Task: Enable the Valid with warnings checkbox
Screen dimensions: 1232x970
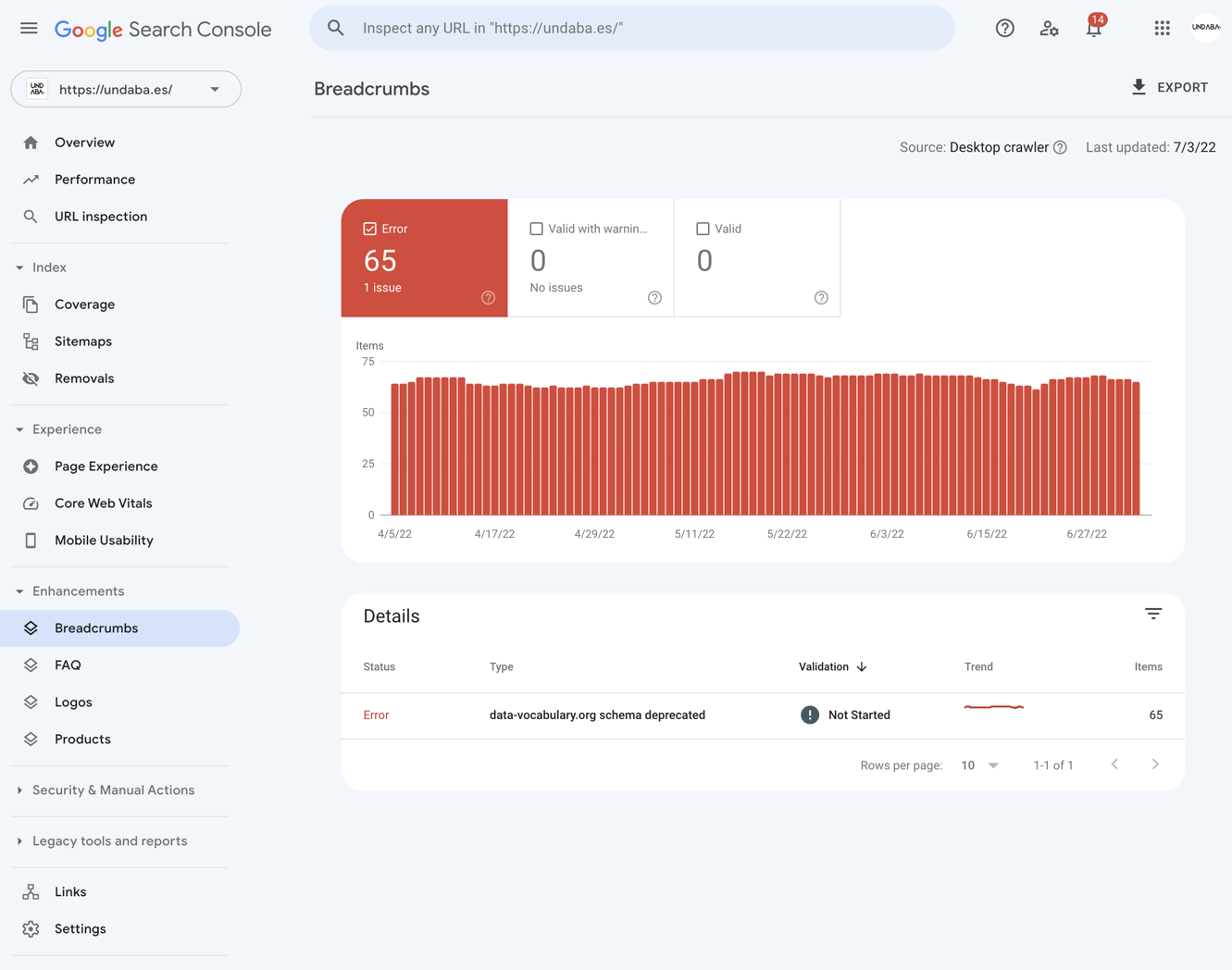Action: (x=536, y=229)
